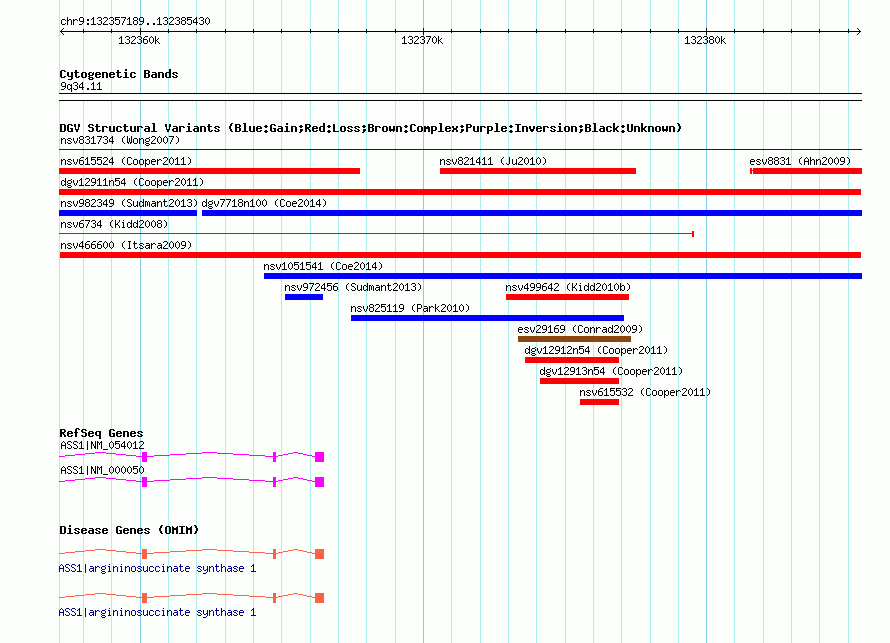Open variant nsv972456 (Sudmant2013) label
The height and width of the screenshot is (643, 890).
tap(353, 287)
